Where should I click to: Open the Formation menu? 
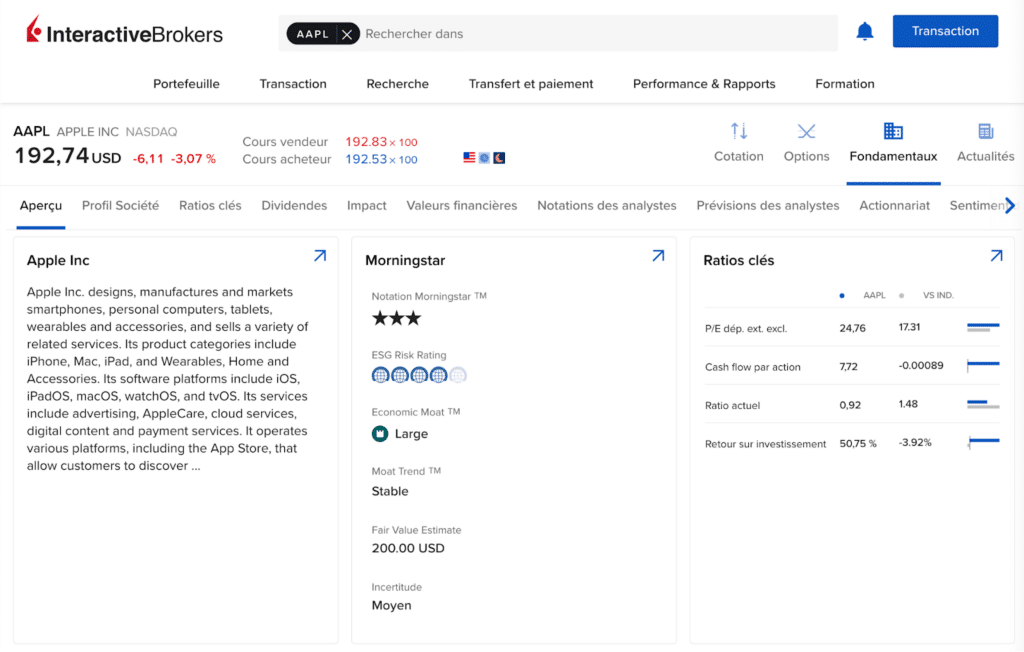[844, 84]
